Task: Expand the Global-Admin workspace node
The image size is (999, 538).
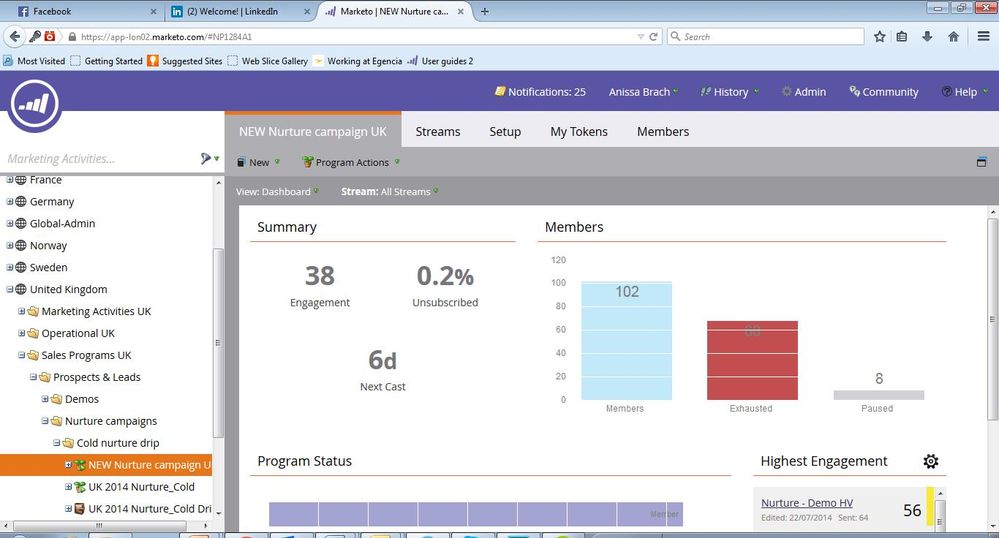Action: tap(10, 224)
